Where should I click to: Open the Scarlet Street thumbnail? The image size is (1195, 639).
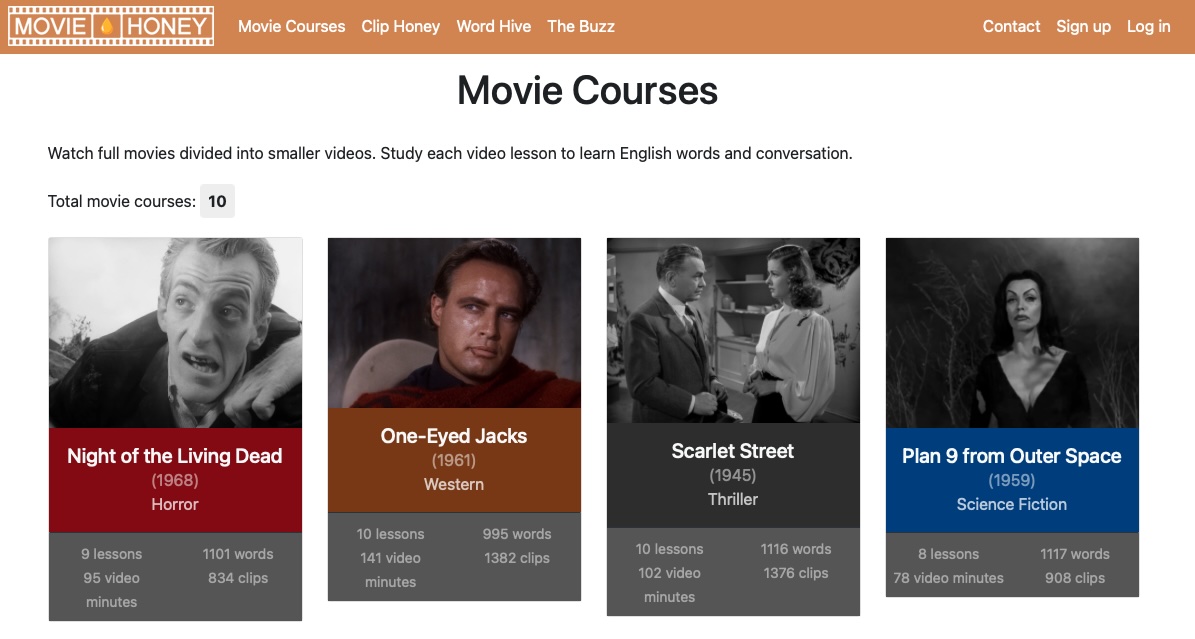point(733,330)
